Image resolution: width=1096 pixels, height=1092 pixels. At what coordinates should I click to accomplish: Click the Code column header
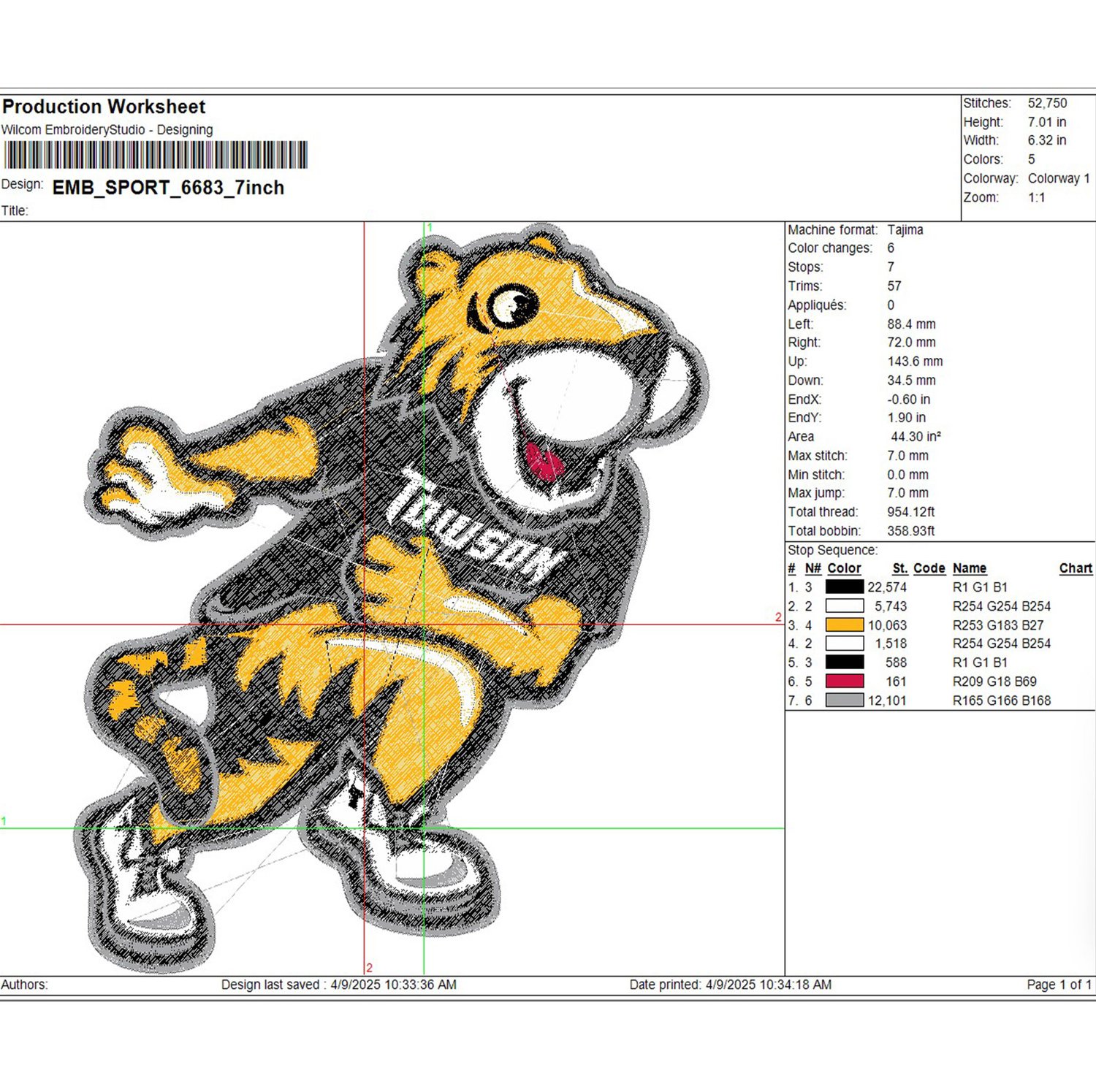929,568
